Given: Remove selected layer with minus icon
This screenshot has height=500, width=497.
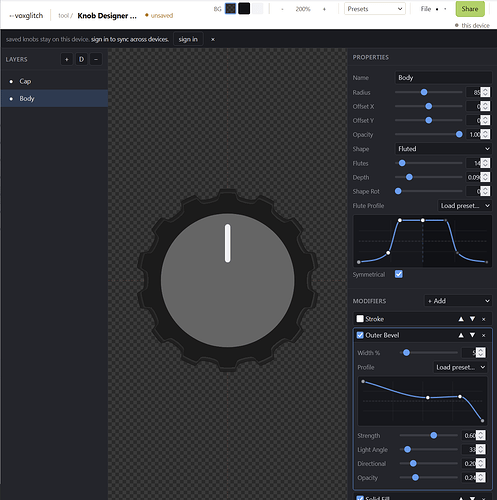Looking at the screenshot, I should 96,59.
